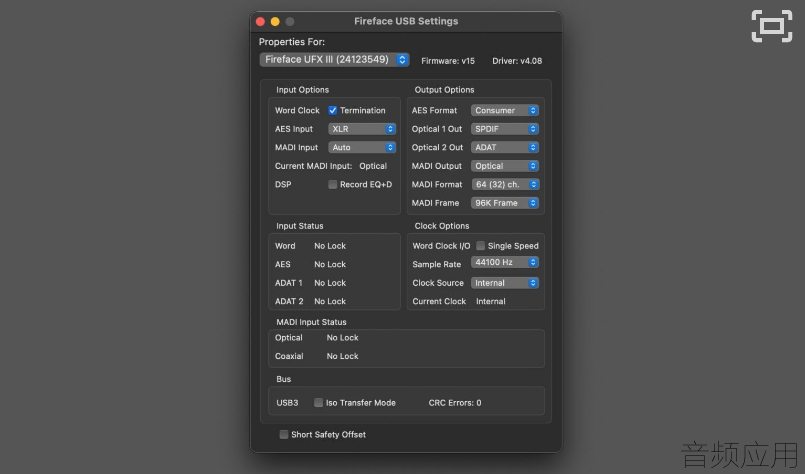
Task: Minimize the Fireface USB Settings window
Action: click(x=275, y=22)
